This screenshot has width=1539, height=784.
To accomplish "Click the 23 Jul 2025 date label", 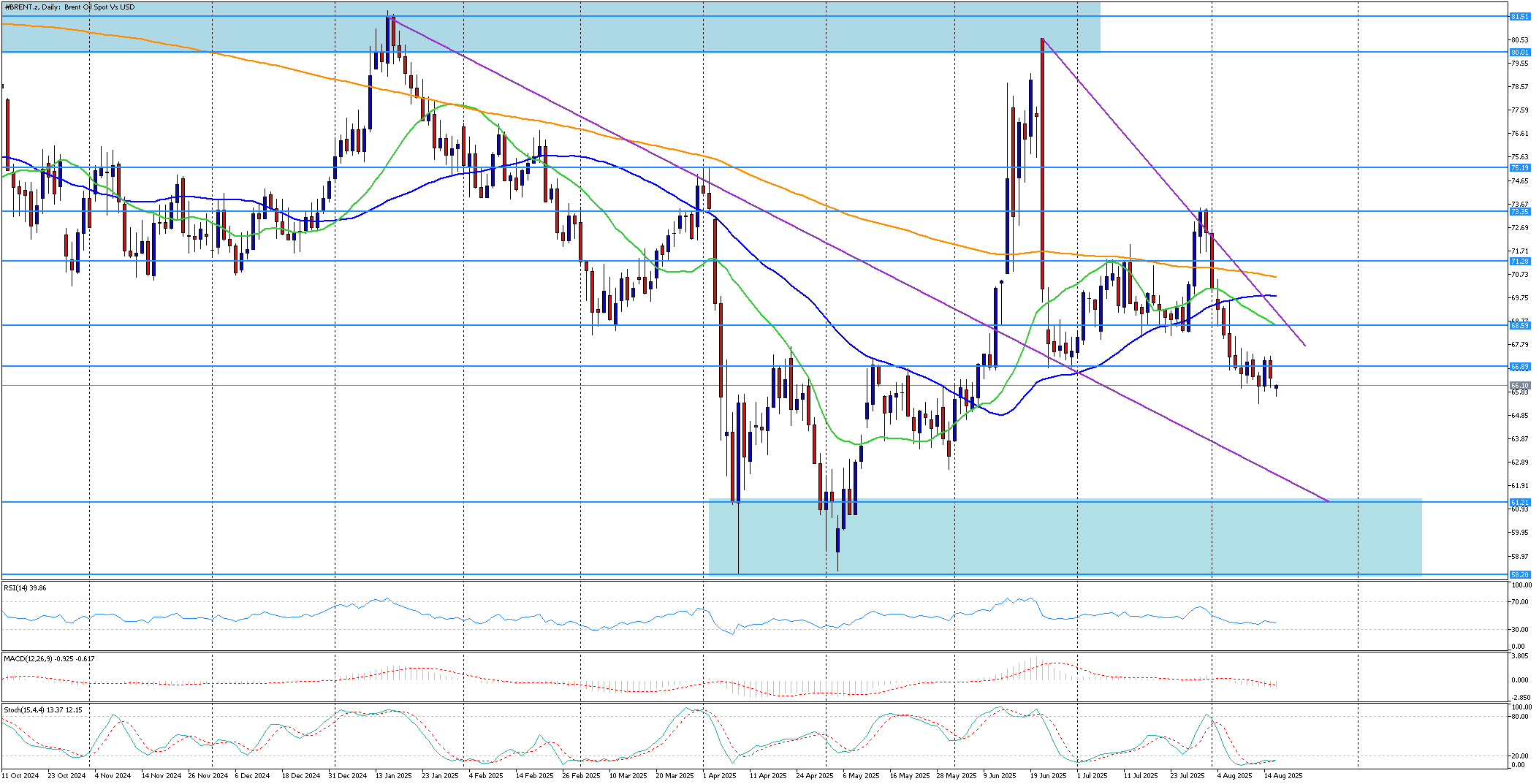I will coord(1187,775).
